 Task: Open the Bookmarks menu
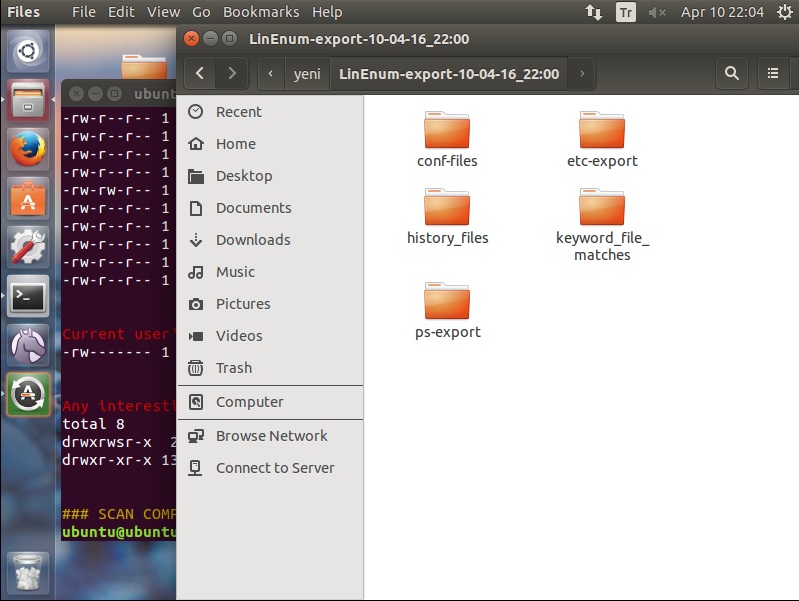pos(261,12)
